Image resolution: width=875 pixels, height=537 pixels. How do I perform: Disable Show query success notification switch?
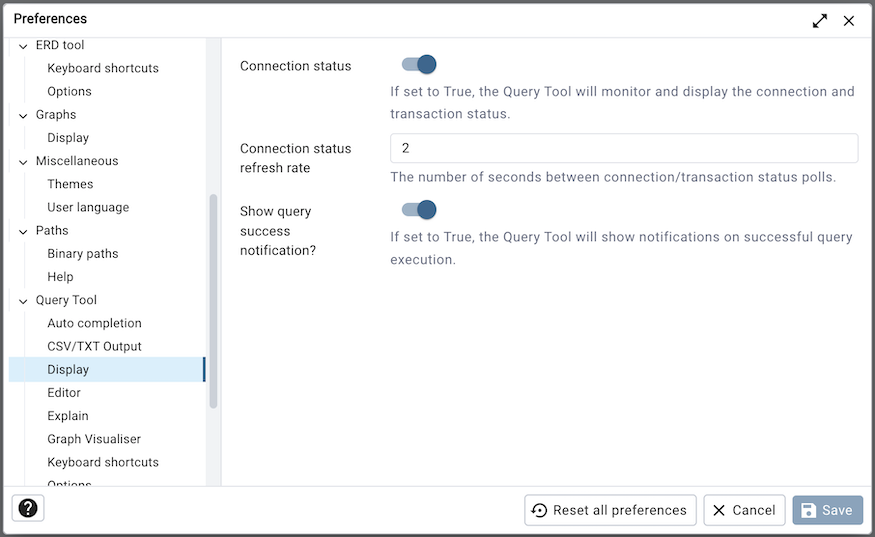(x=420, y=210)
